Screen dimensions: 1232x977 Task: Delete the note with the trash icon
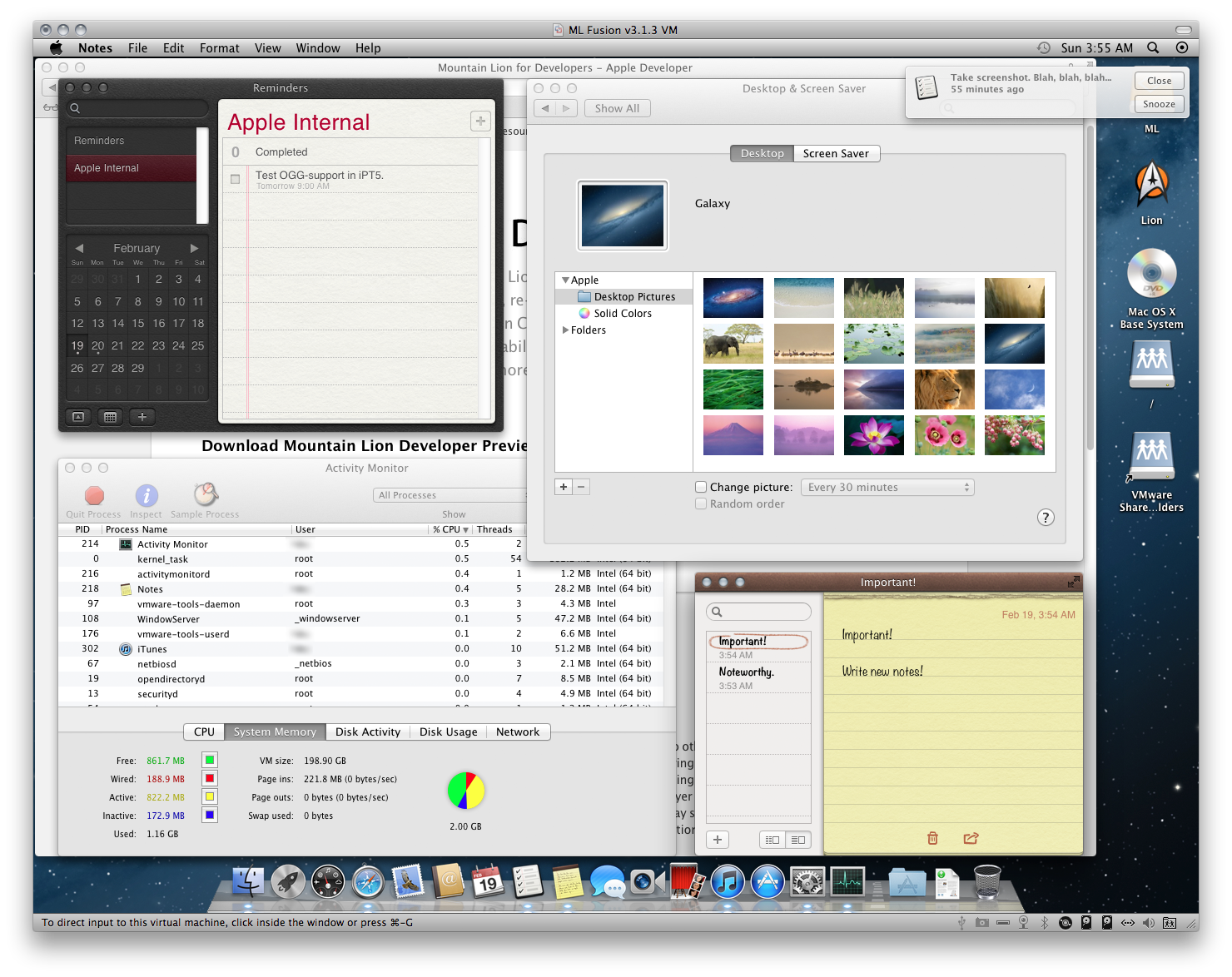932,838
